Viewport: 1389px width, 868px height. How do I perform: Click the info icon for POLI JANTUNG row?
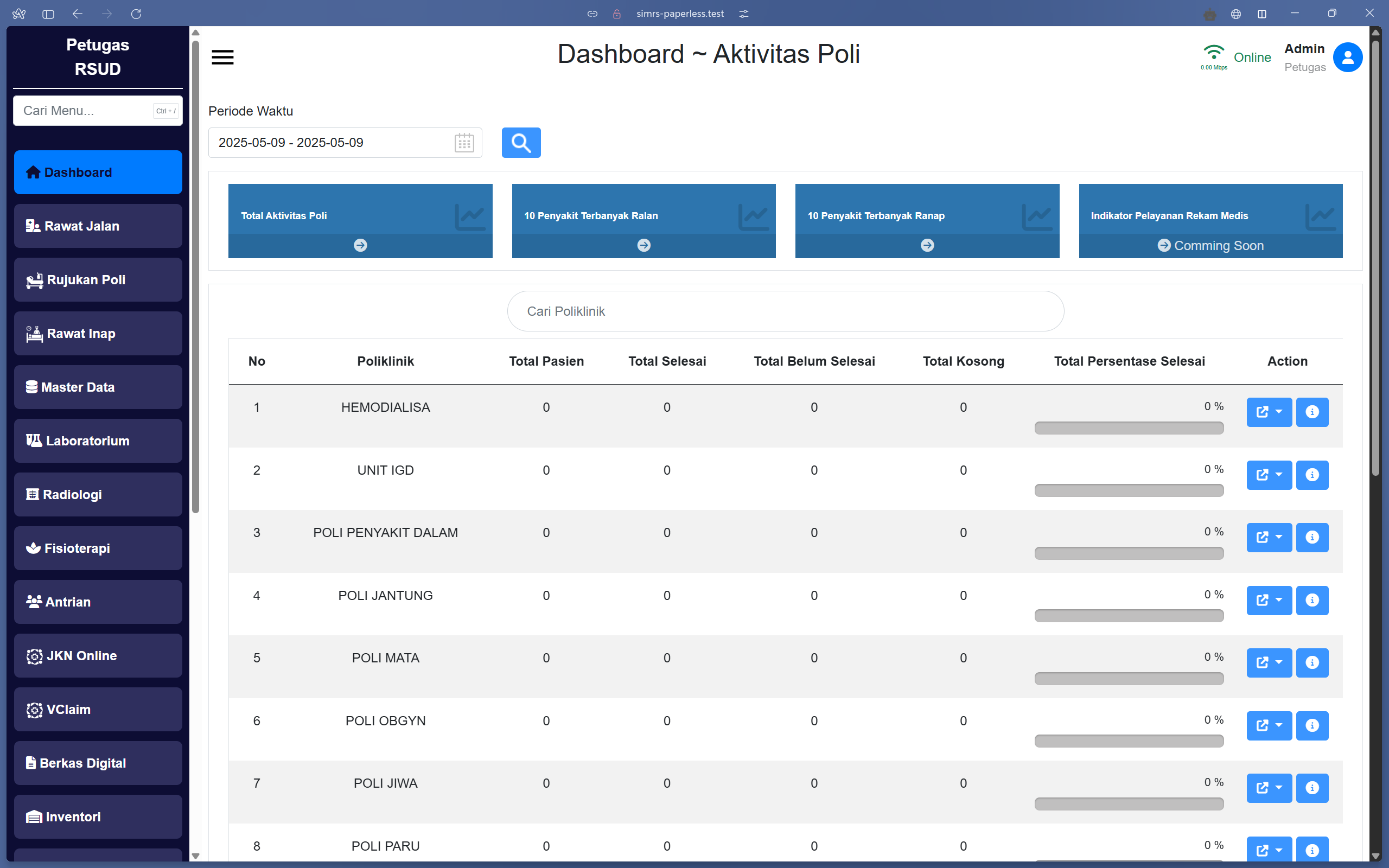coord(1311,600)
